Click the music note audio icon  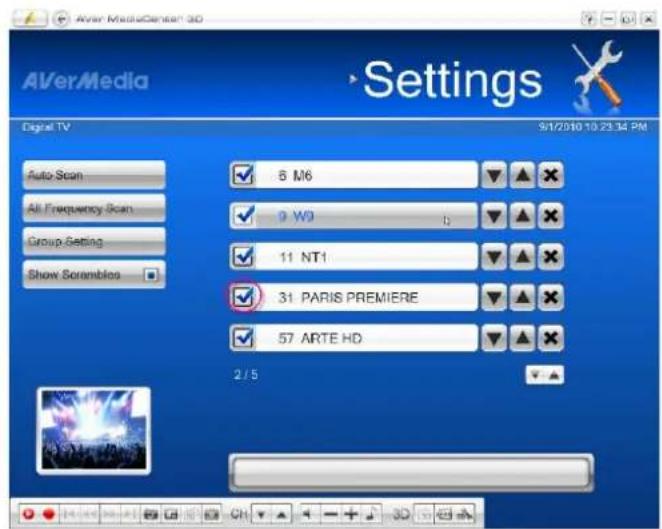(371, 514)
